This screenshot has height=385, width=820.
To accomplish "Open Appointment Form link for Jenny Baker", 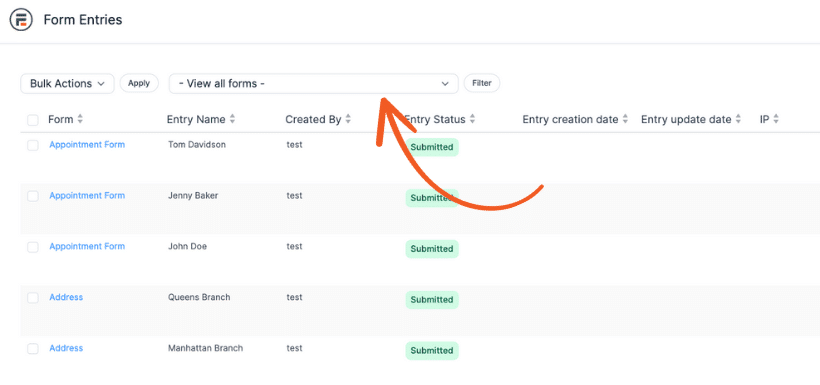I will click(87, 196).
